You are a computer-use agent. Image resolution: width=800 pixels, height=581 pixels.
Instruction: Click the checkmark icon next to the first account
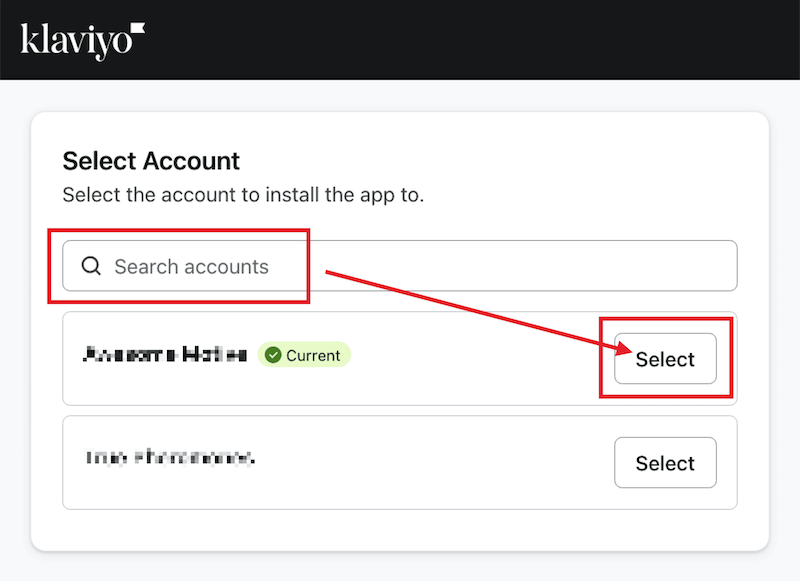point(274,355)
